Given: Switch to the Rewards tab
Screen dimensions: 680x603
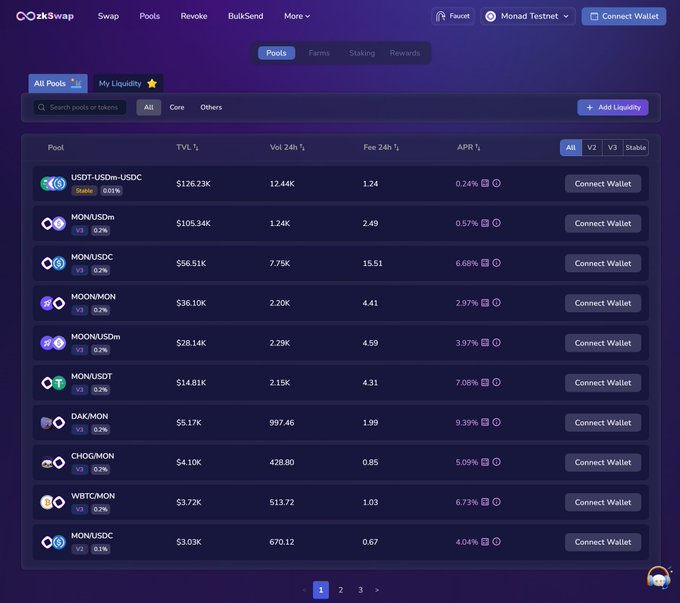Looking at the screenshot, I should tap(405, 53).
